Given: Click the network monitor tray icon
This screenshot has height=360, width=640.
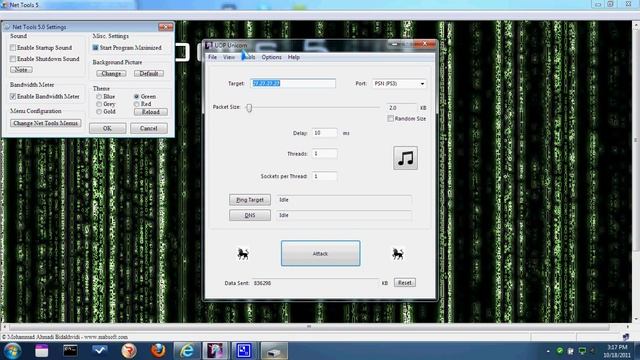Looking at the screenshot, I should (x=582, y=351).
